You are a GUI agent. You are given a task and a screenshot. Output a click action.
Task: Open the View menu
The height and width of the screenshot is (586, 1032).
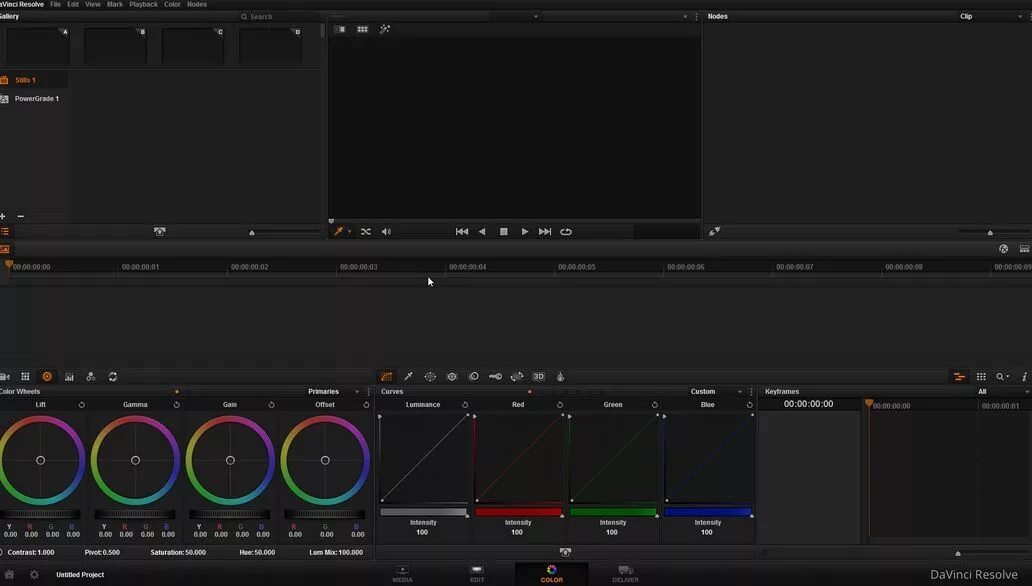point(93,4)
